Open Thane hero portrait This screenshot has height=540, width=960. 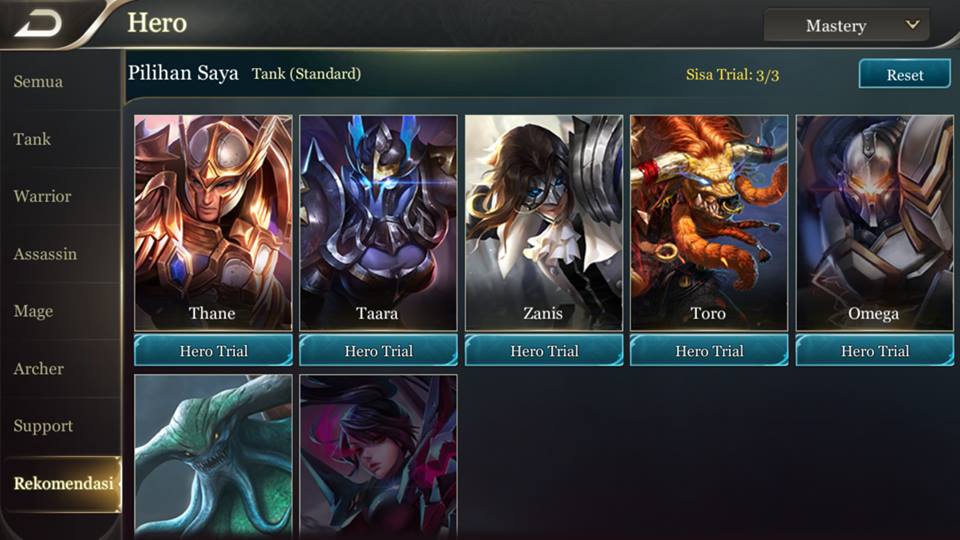tap(213, 223)
